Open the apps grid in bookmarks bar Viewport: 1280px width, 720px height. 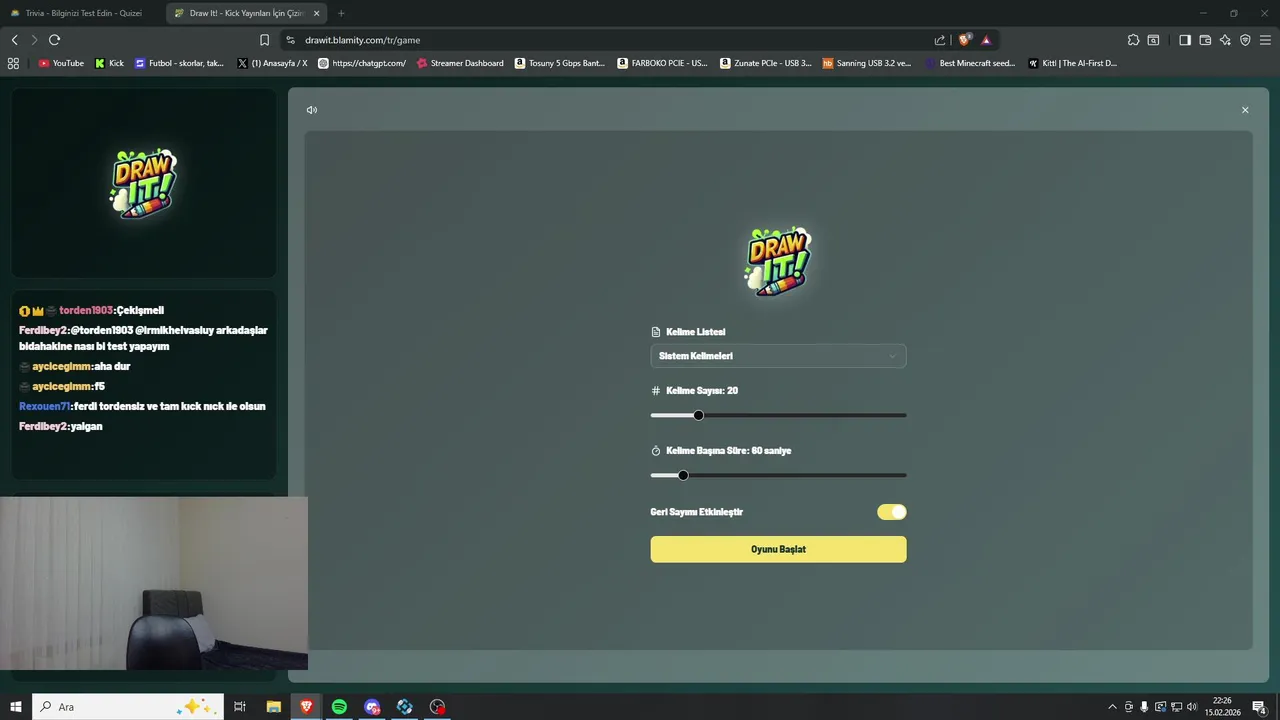pyautogui.click(x=13, y=63)
